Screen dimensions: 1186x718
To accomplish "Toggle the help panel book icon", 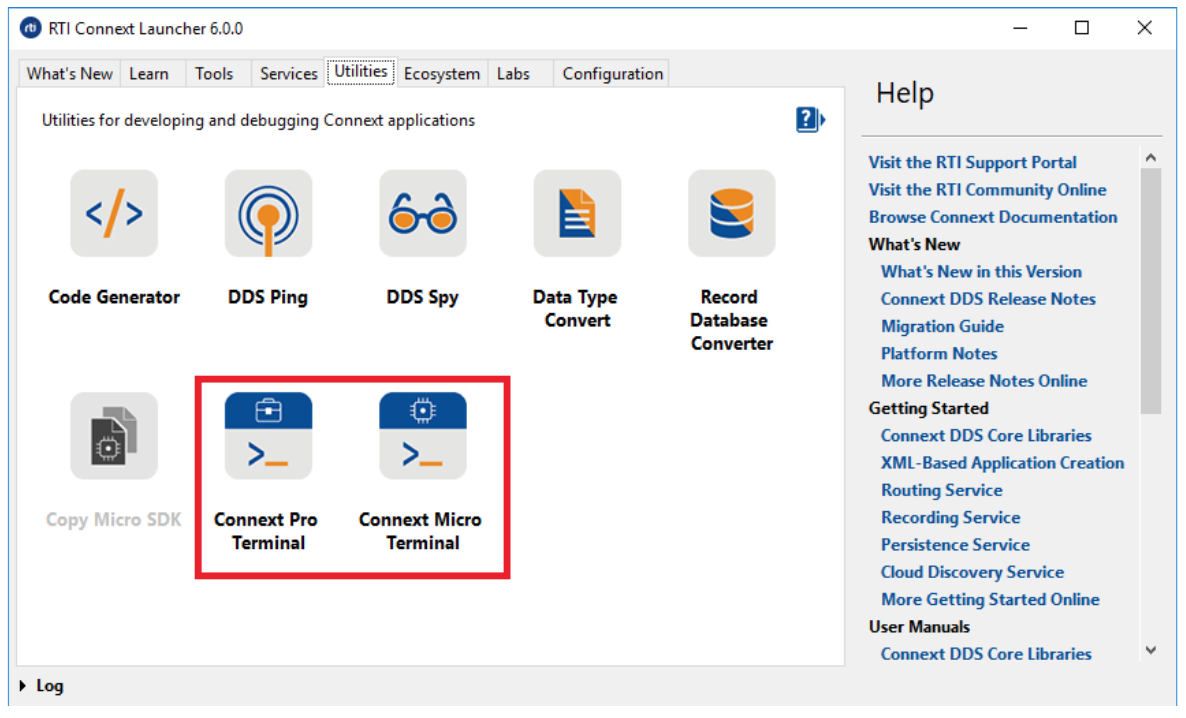I will pyautogui.click(x=809, y=120).
